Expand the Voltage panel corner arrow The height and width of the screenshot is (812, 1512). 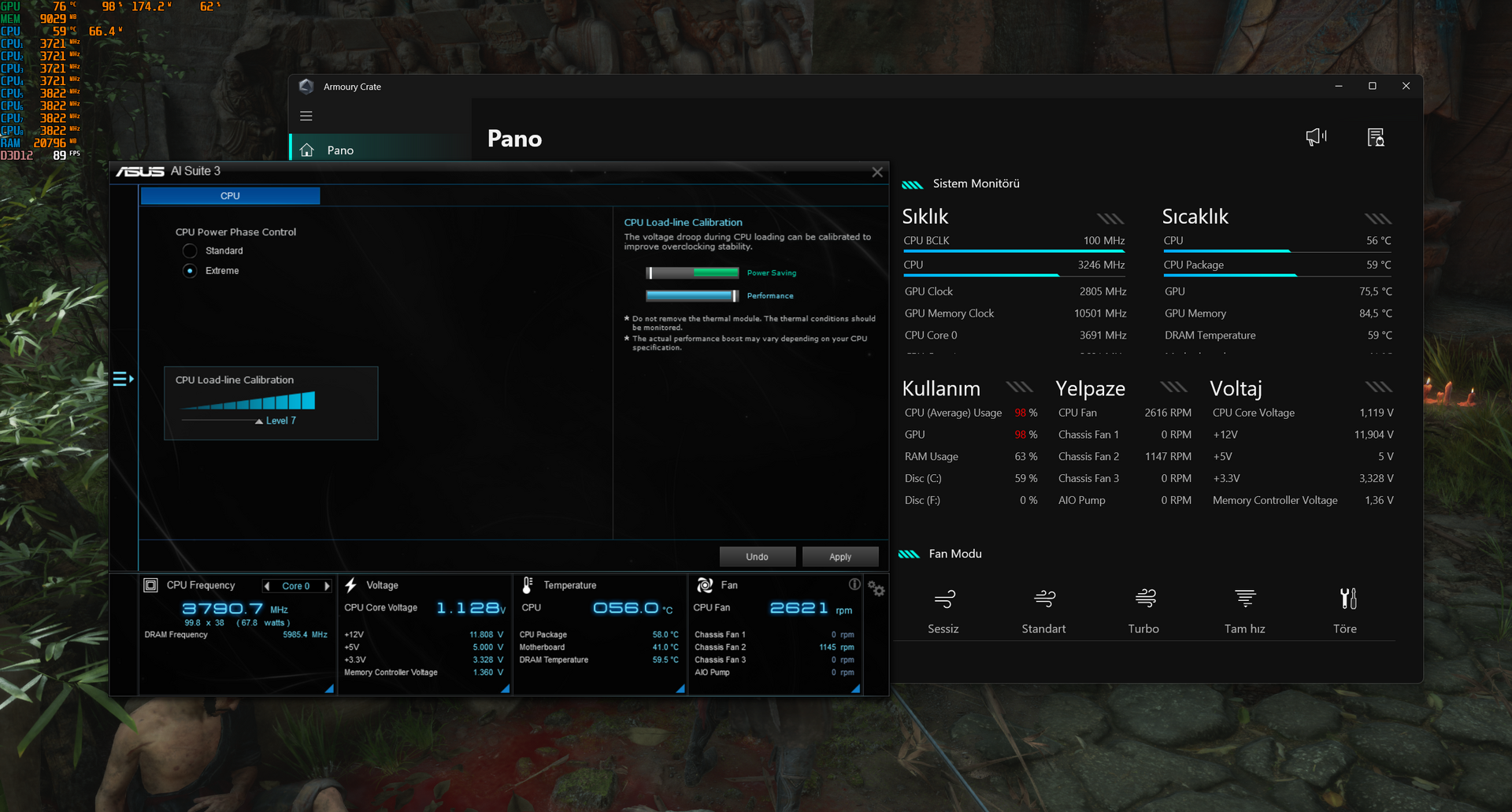coord(506,688)
